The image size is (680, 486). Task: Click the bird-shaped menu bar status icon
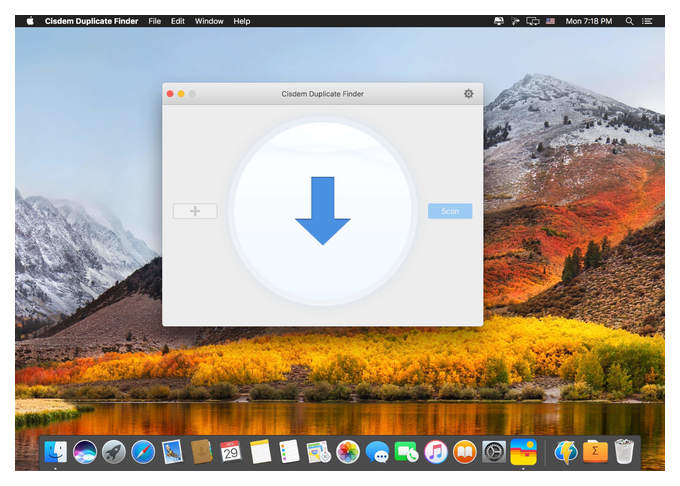[x=515, y=21]
